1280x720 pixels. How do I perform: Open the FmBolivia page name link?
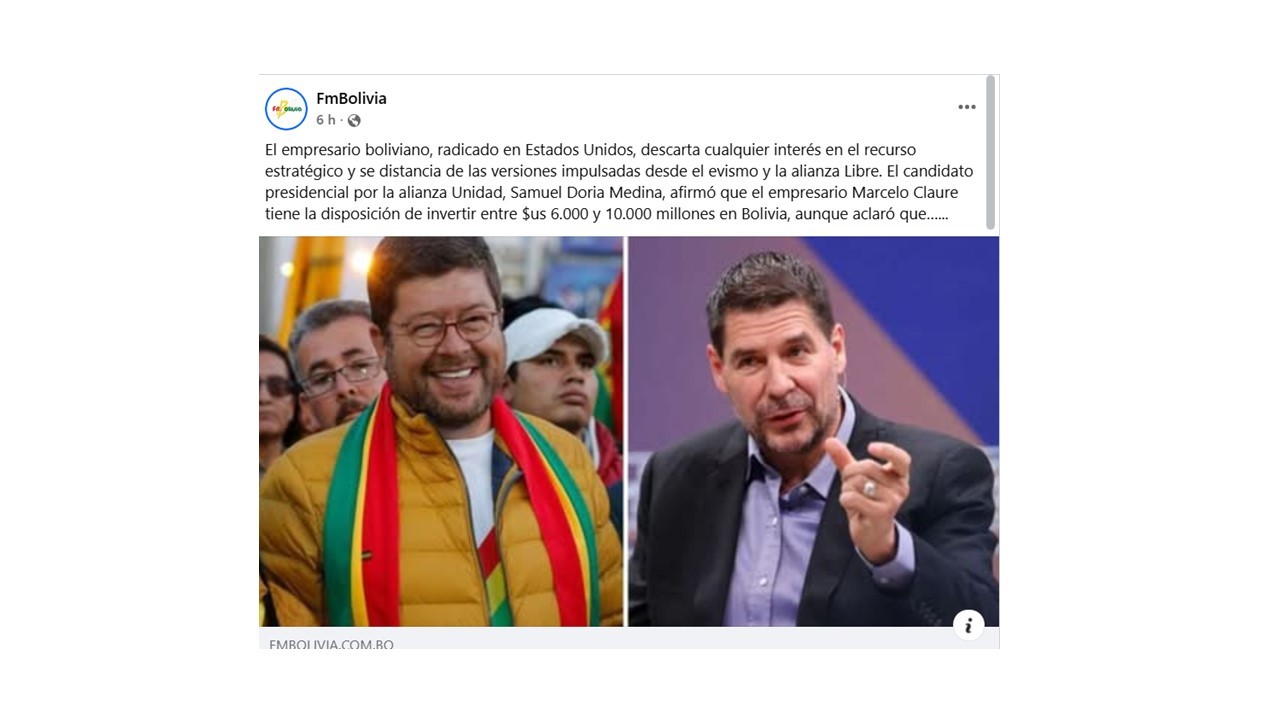tap(351, 98)
